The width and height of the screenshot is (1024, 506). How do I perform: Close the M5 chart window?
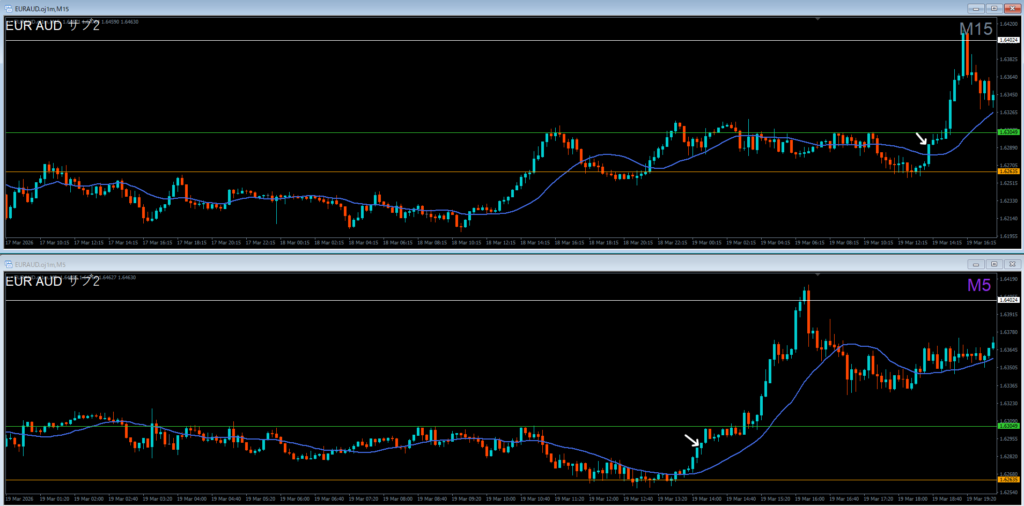[1010, 263]
